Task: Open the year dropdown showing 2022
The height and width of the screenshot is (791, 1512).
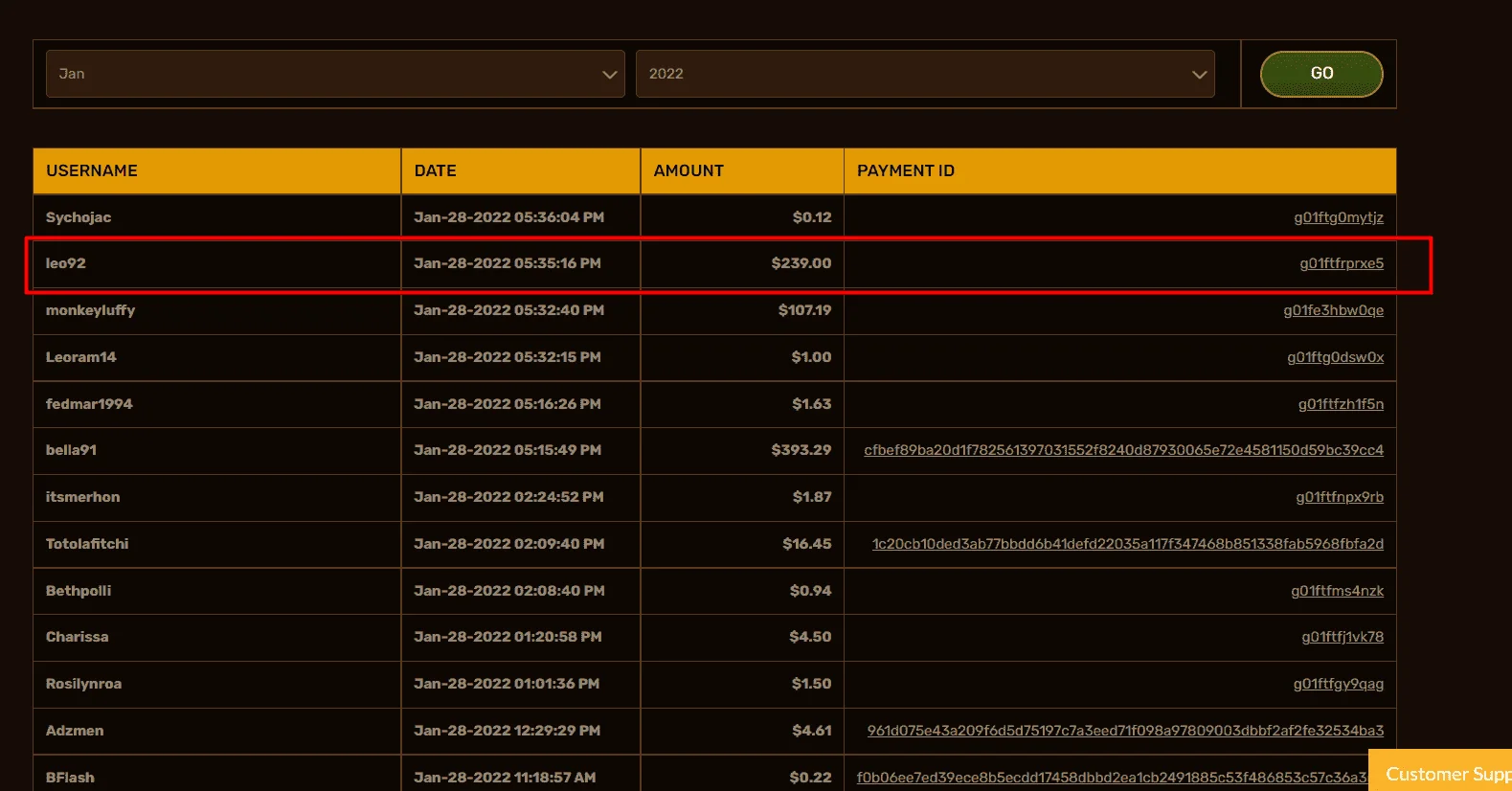Action: coord(925,74)
